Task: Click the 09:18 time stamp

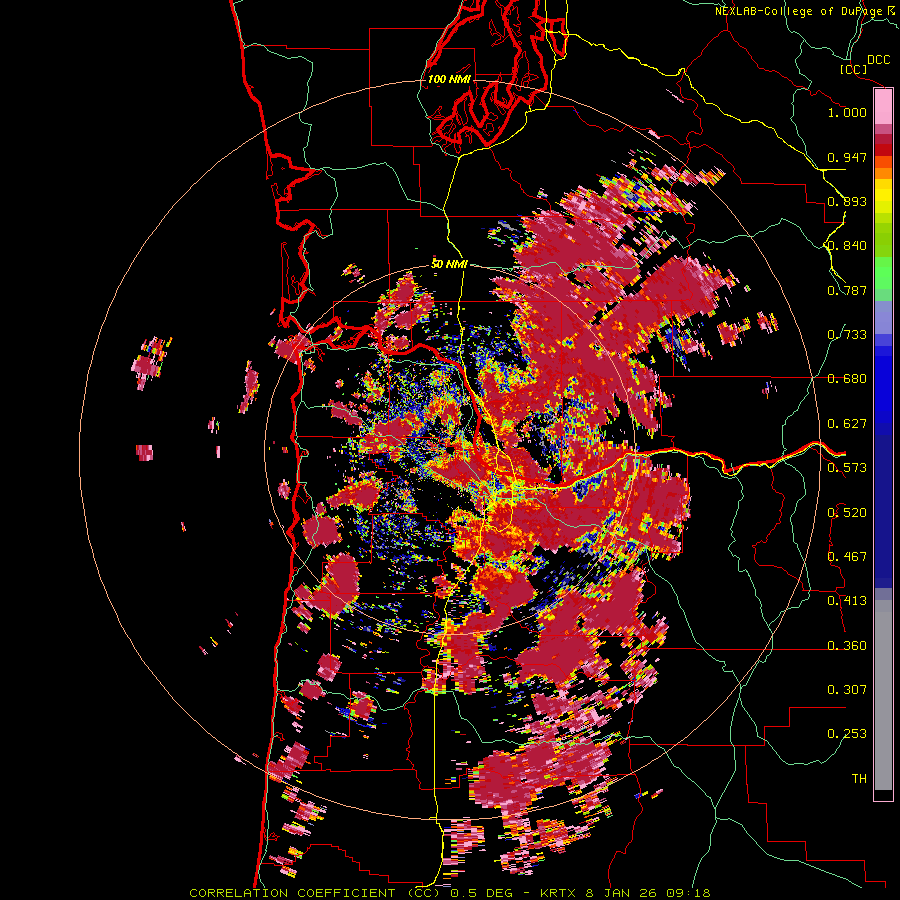Action: [689, 893]
